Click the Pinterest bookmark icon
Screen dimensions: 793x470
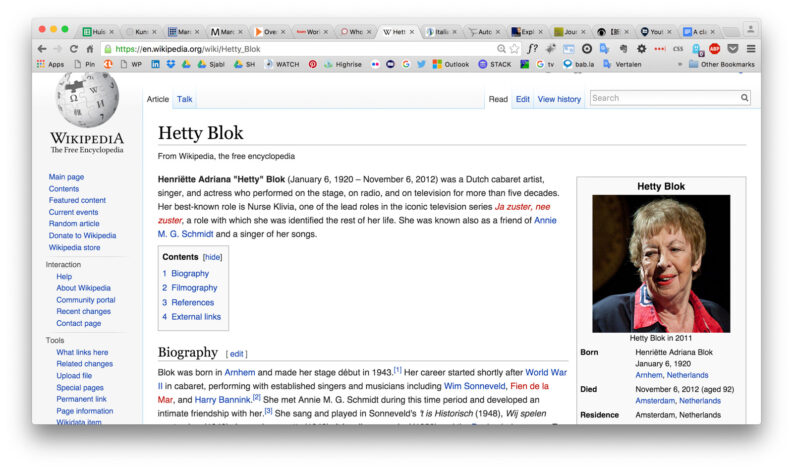pyautogui.click(x=312, y=64)
